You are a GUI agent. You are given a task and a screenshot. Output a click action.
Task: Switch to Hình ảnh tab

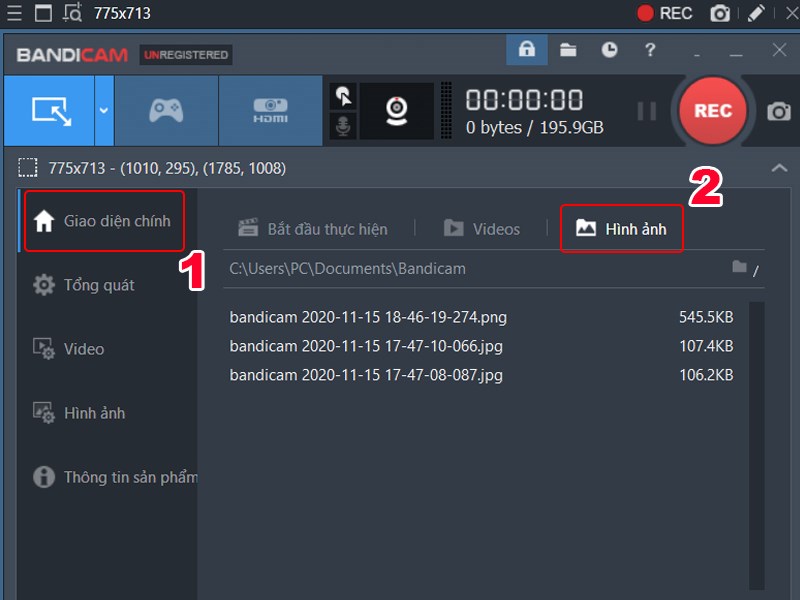(621, 229)
